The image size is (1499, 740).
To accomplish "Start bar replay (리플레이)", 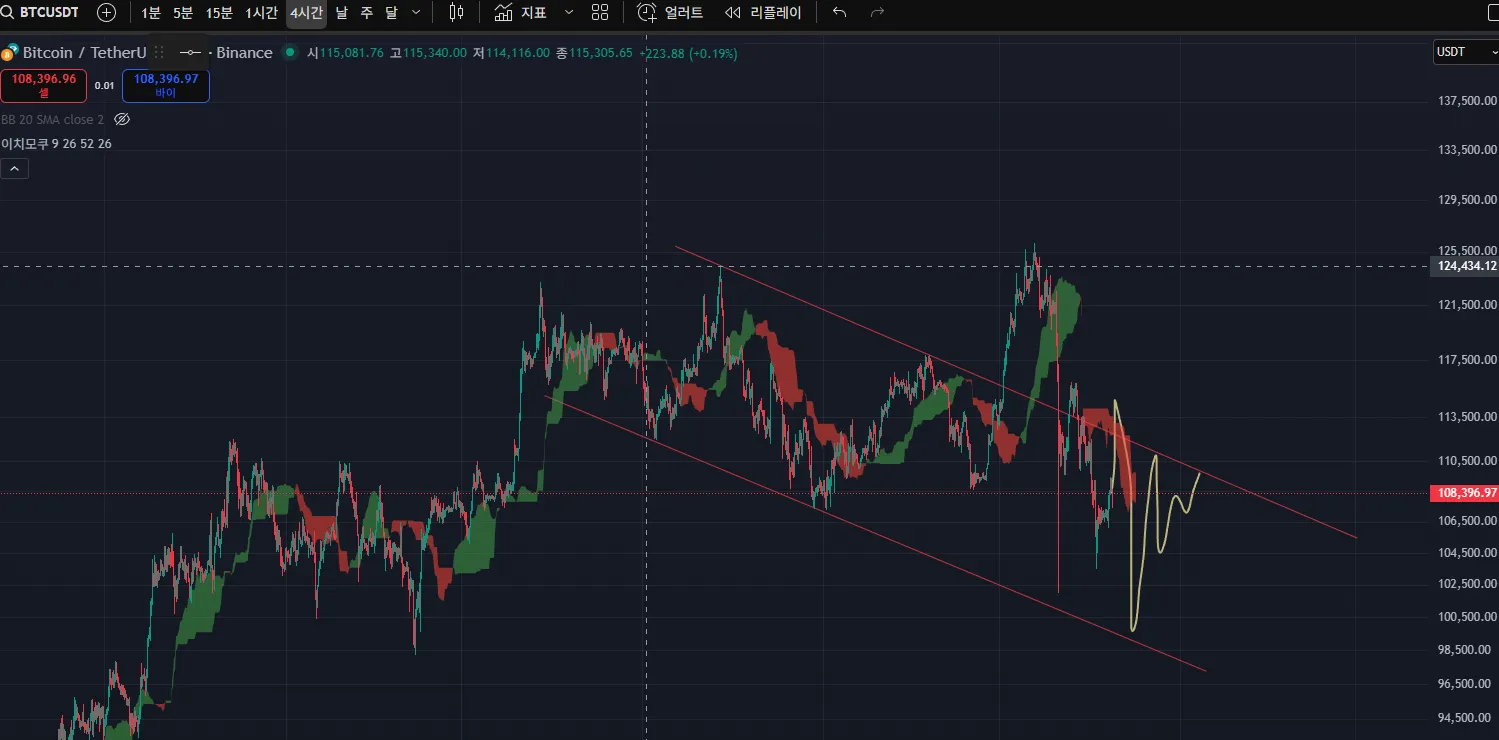I will [x=763, y=13].
